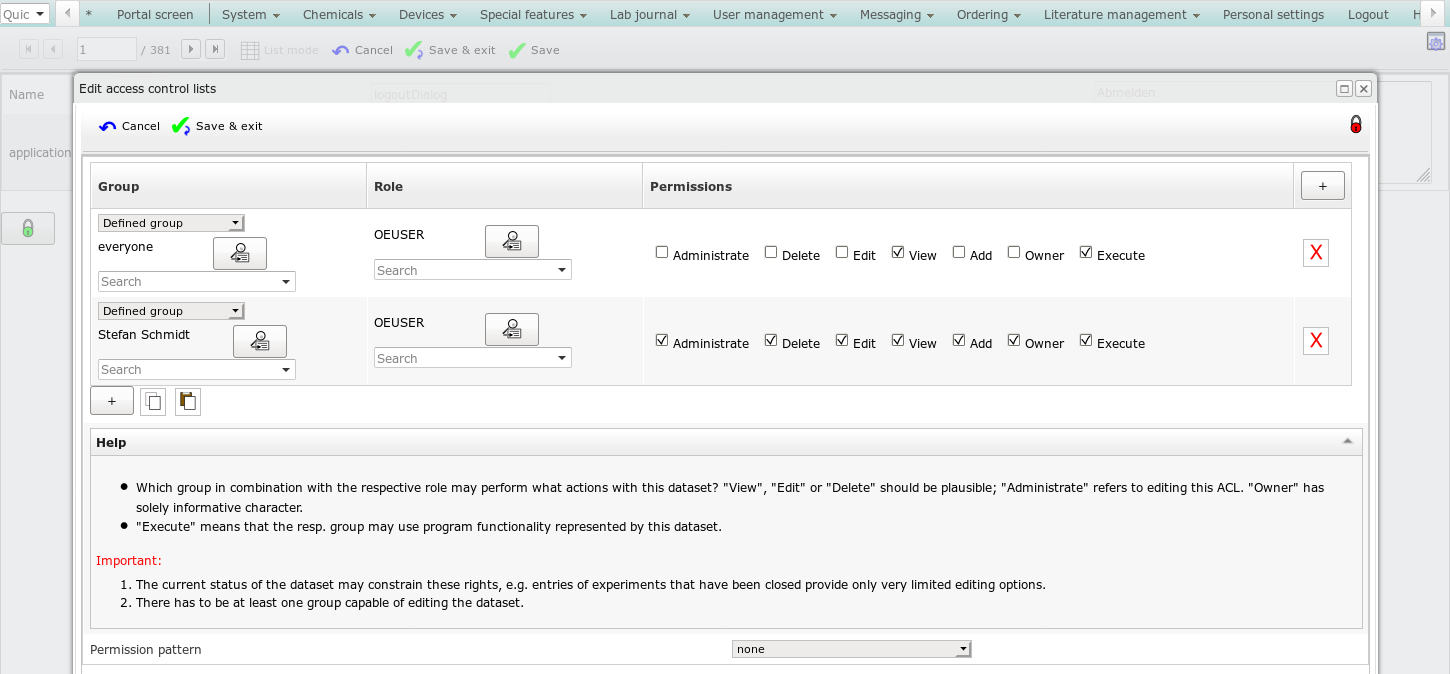Click Cancel in the ACL dialog
The image size is (1450, 674).
pyautogui.click(x=130, y=126)
